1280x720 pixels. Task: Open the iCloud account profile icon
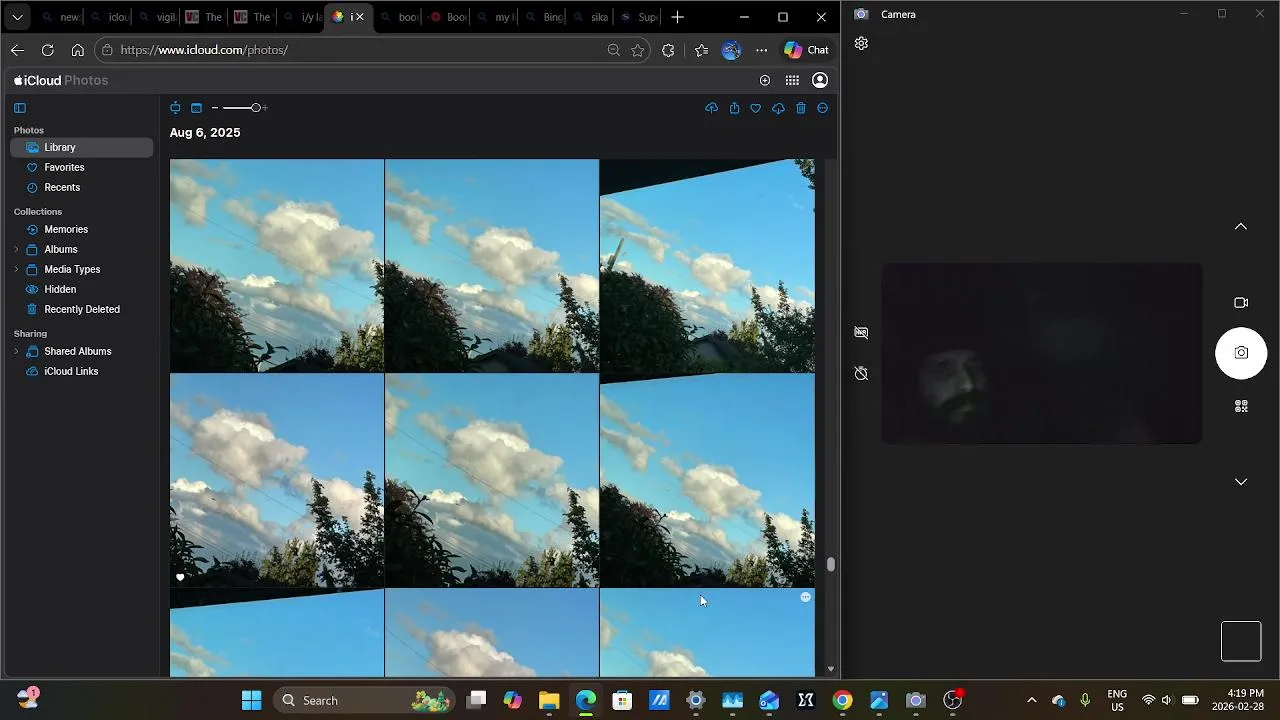point(820,80)
